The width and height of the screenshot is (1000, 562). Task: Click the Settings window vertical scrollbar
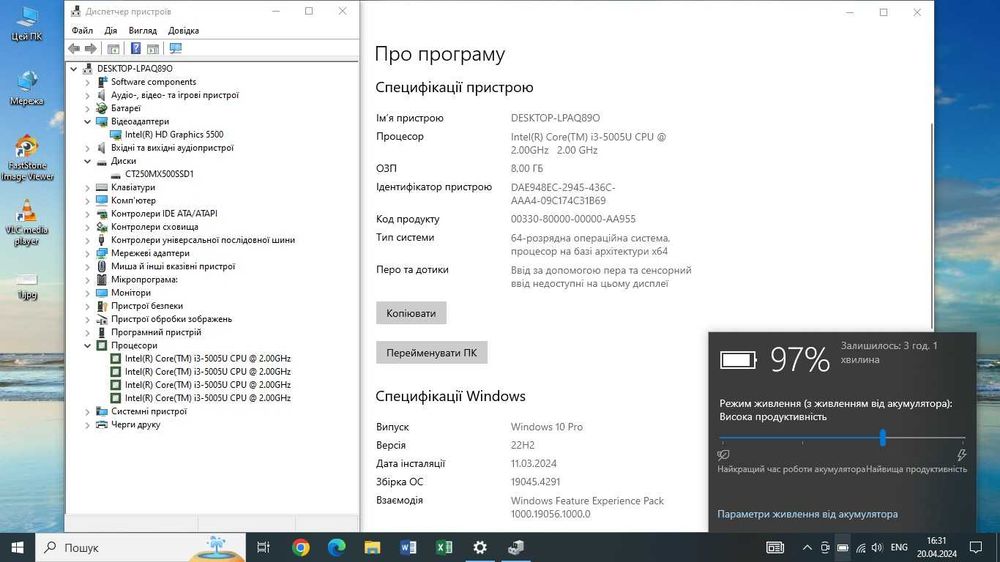[x=932, y=226]
